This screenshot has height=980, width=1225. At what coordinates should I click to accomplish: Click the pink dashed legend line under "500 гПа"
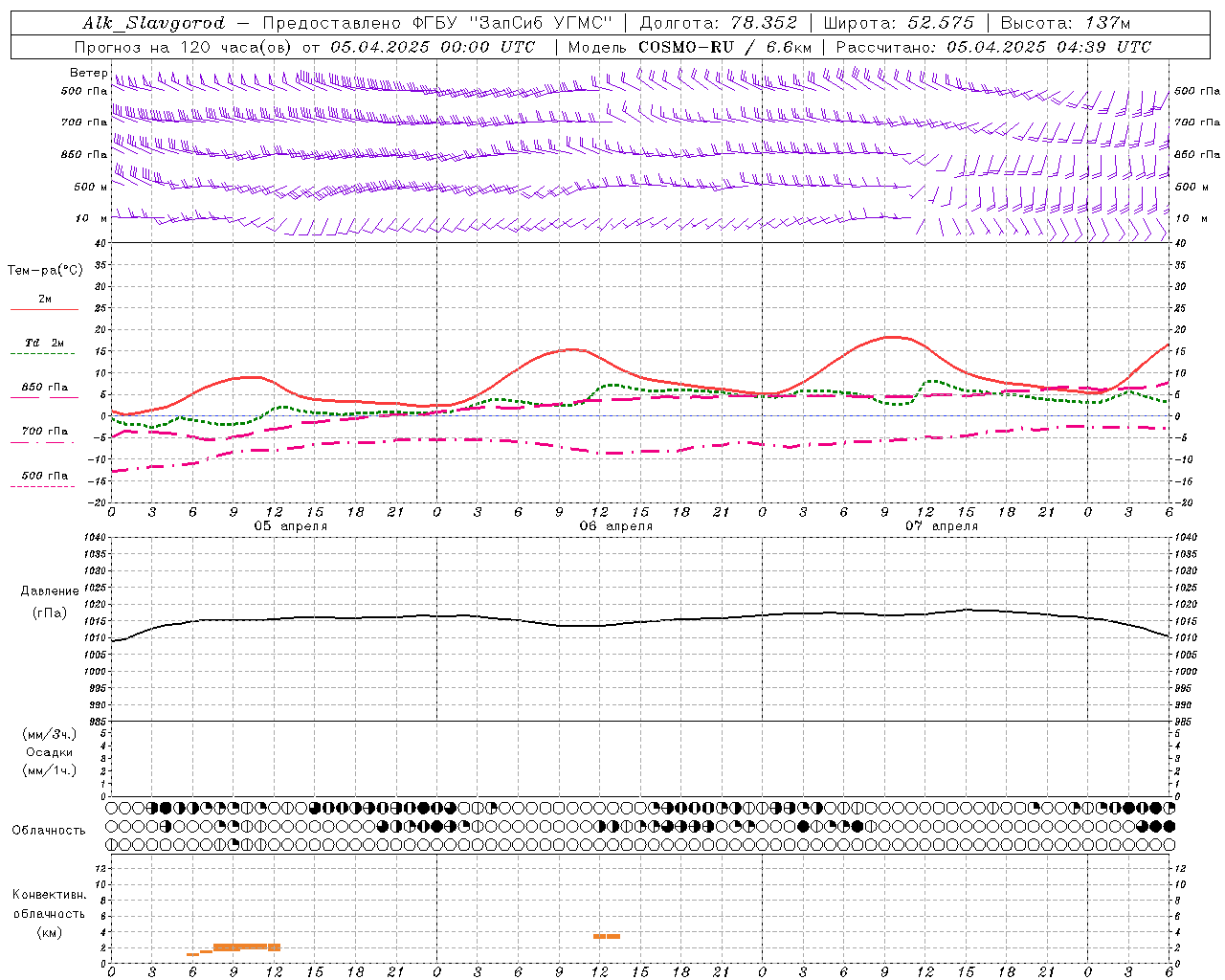coord(43,486)
